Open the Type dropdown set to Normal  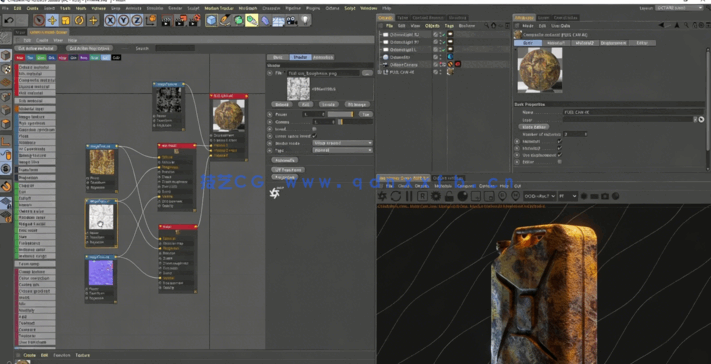[x=343, y=150]
